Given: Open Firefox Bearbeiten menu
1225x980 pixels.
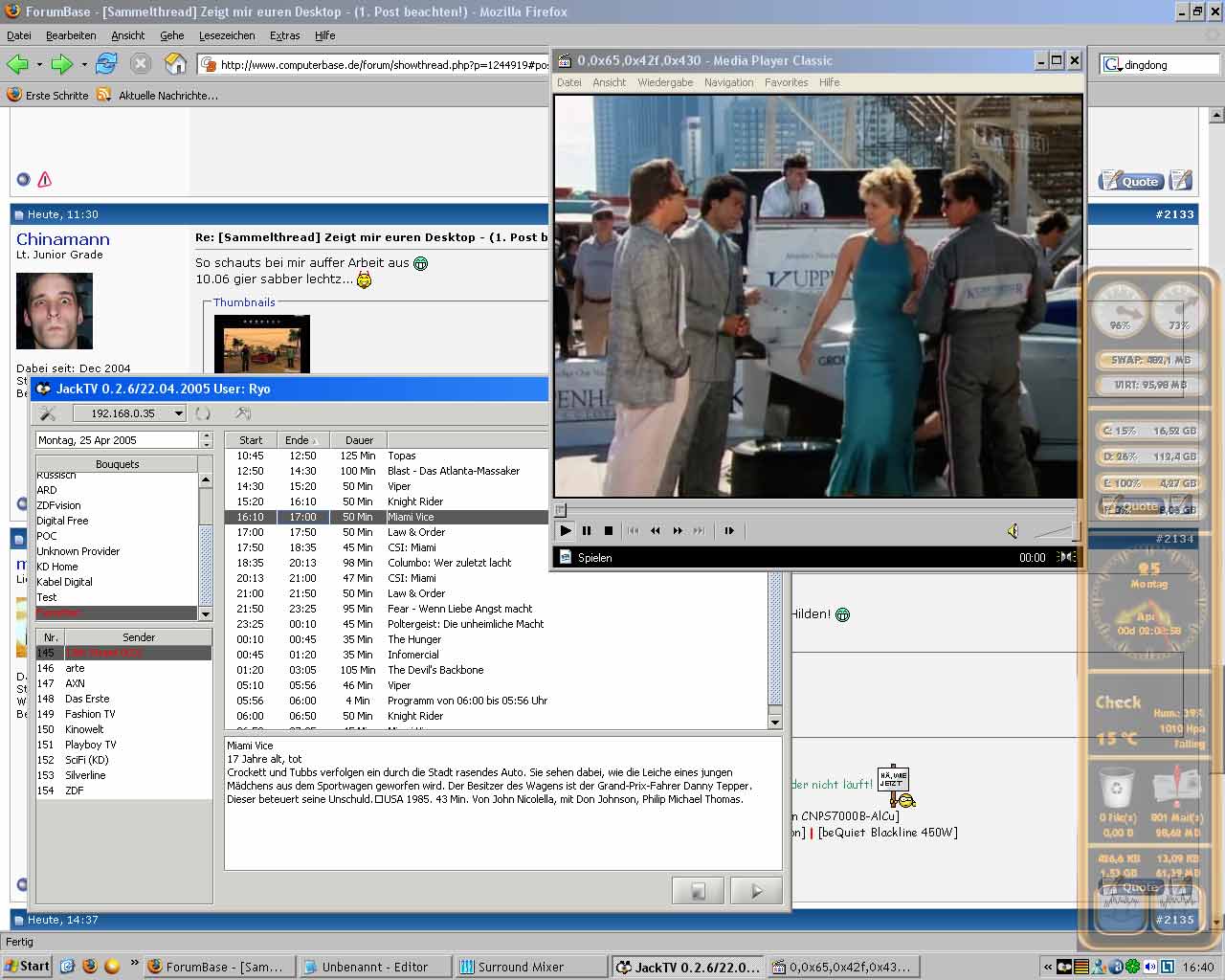Looking at the screenshot, I should click(x=71, y=35).
